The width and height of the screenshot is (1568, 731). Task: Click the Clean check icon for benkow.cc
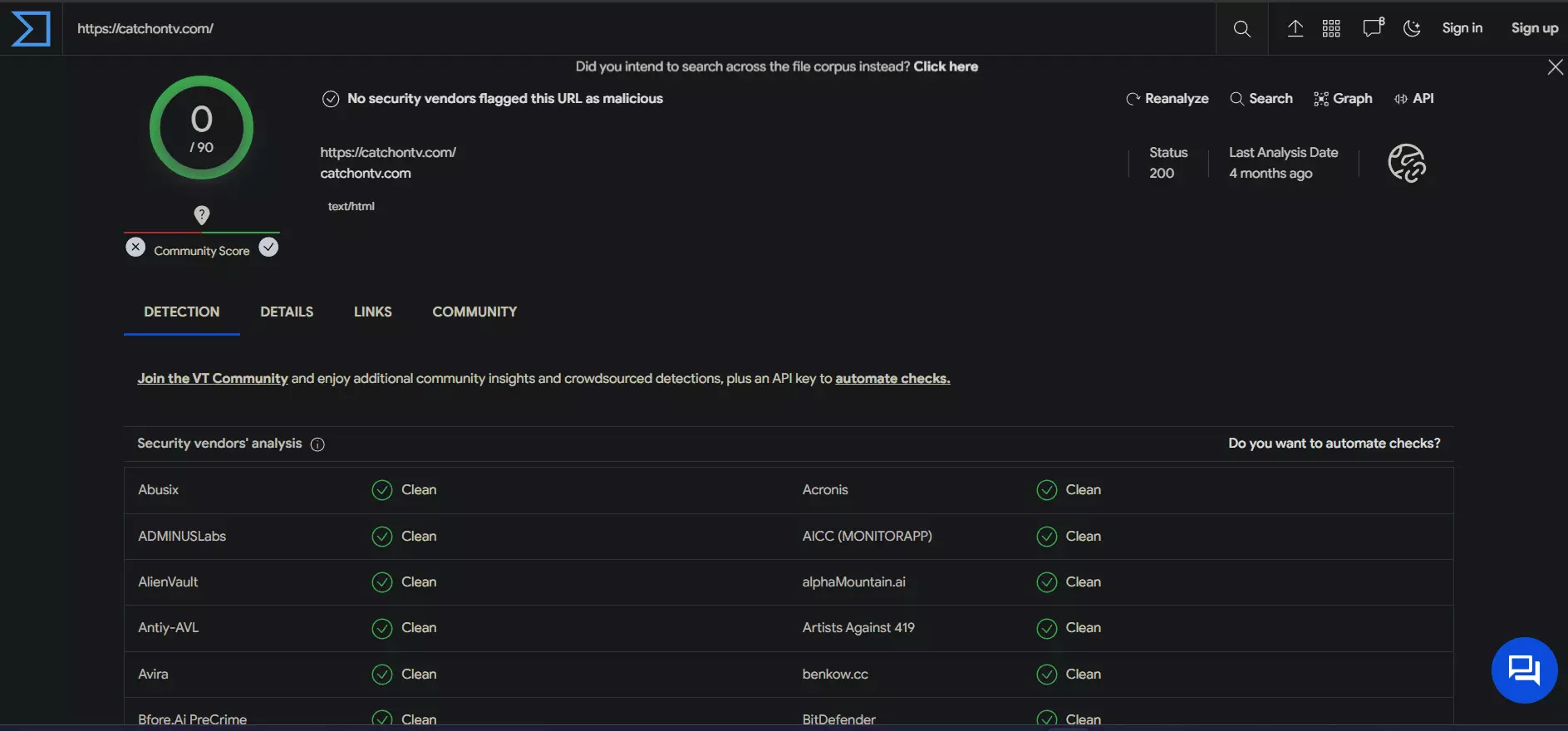[x=1047, y=675]
